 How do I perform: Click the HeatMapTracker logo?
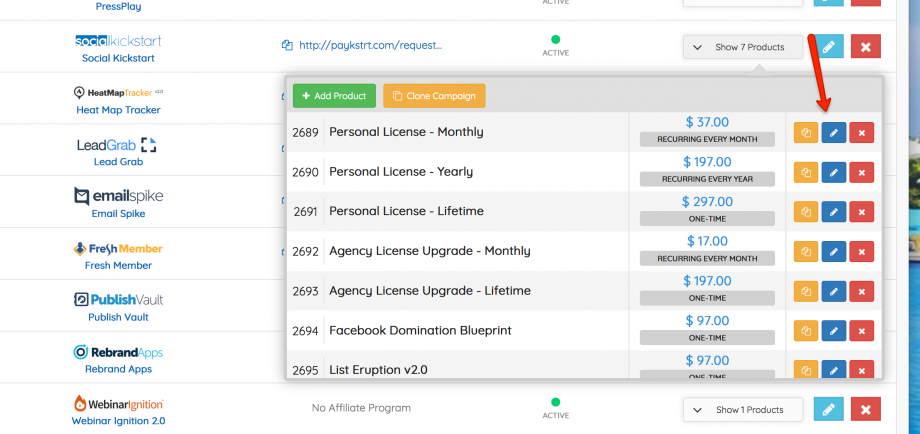point(119,93)
